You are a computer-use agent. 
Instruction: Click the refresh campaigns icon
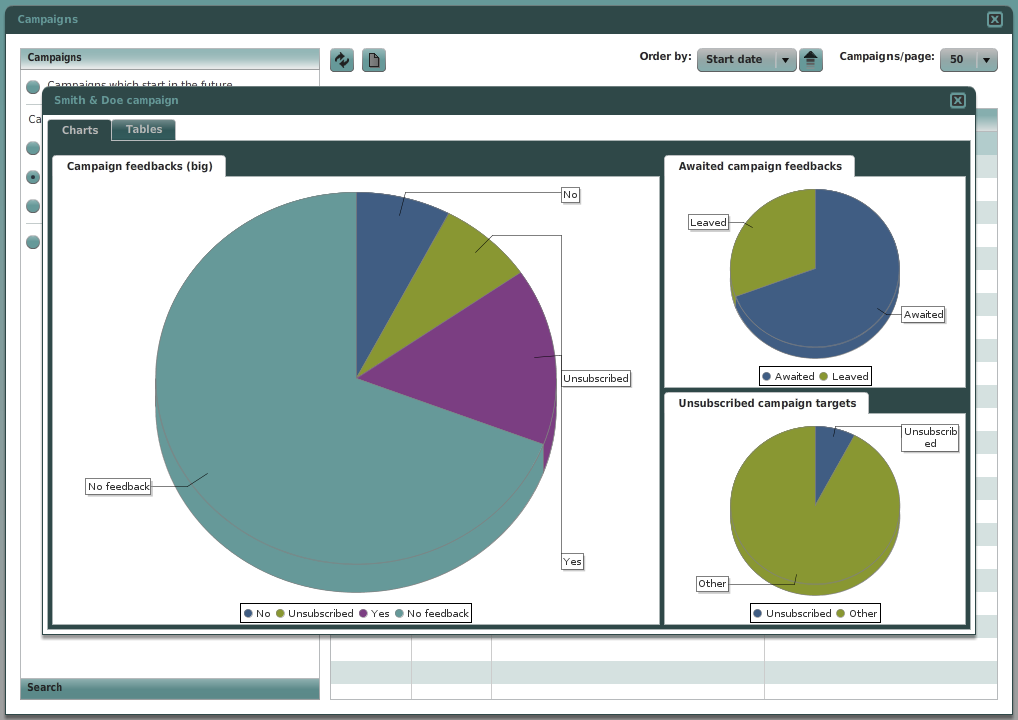click(x=341, y=60)
